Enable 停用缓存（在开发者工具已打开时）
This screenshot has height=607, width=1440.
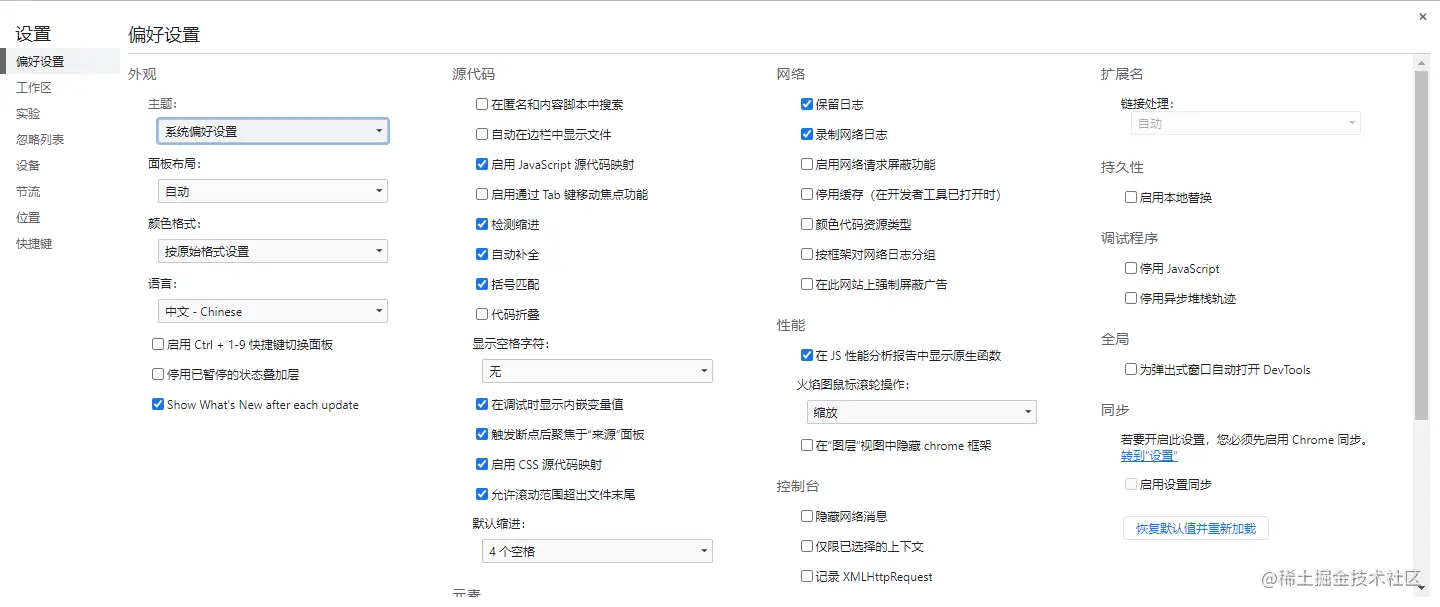click(806, 194)
